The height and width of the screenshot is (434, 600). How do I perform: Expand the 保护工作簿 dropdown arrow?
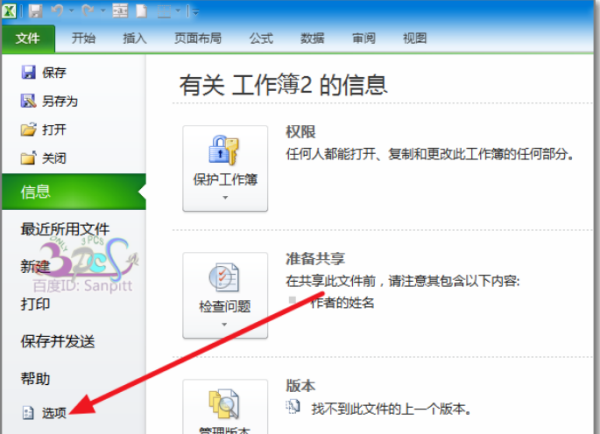(x=225, y=197)
